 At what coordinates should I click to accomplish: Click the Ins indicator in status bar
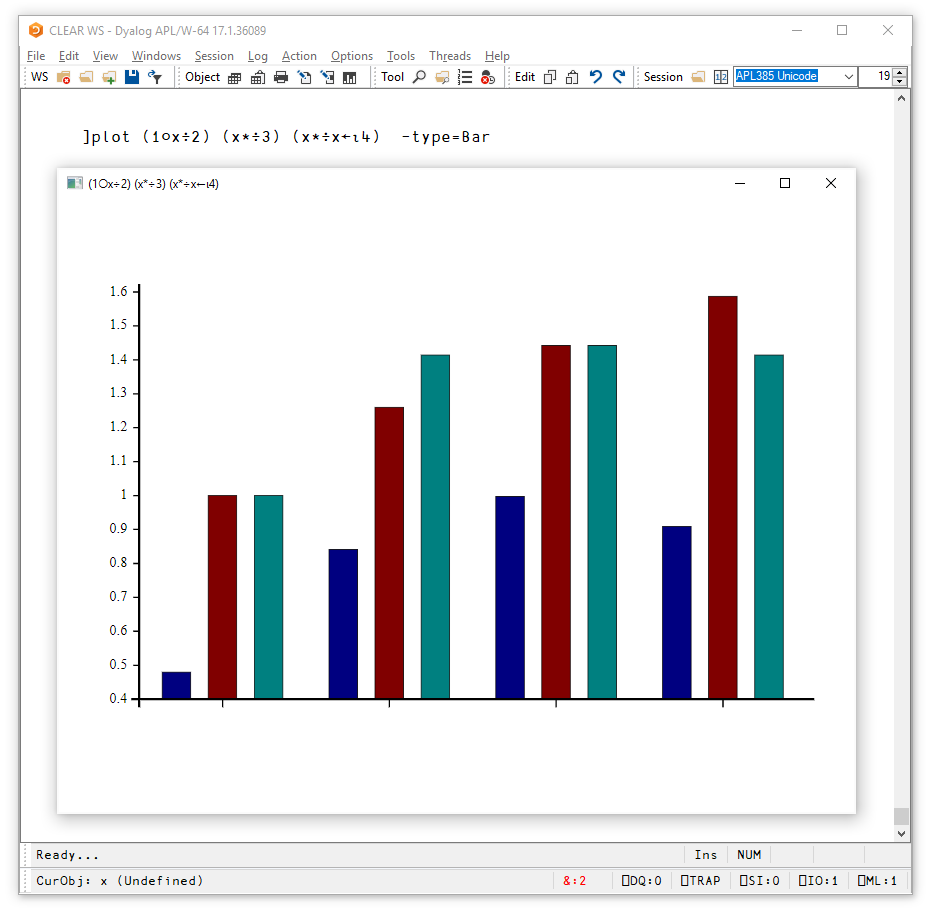(706, 855)
